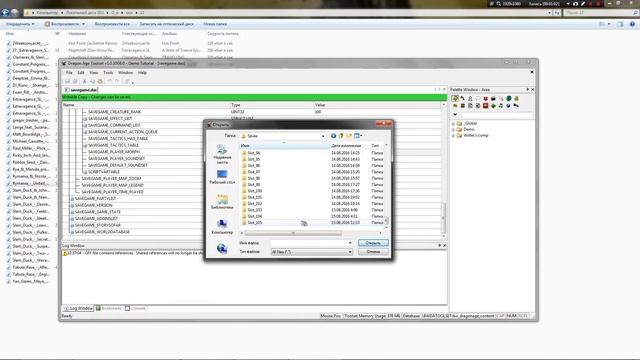Create new folder in Open dialog
The width and height of the screenshot is (640, 360).
[x=349, y=136]
